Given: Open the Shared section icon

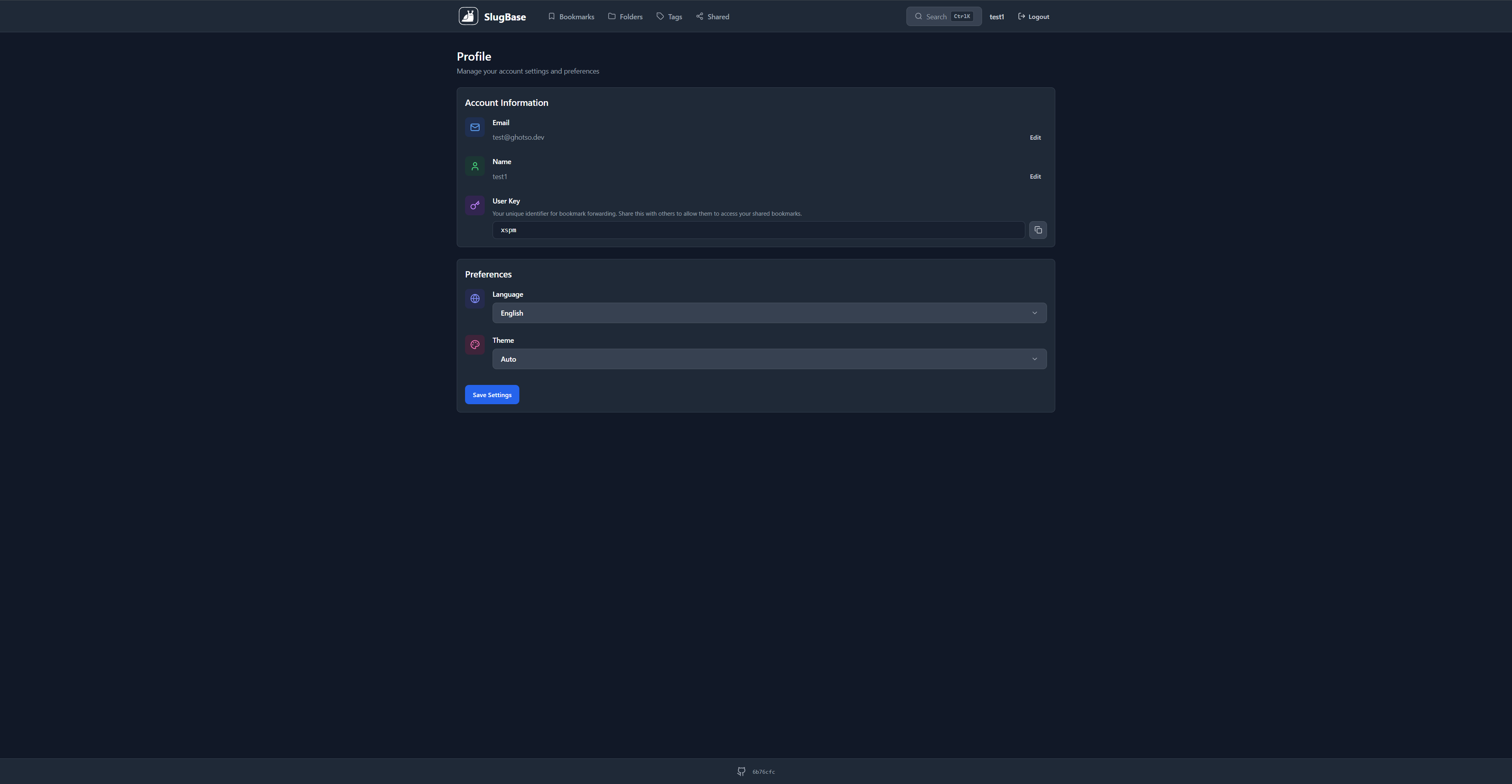Looking at the screenshot, I should (699, 17).
